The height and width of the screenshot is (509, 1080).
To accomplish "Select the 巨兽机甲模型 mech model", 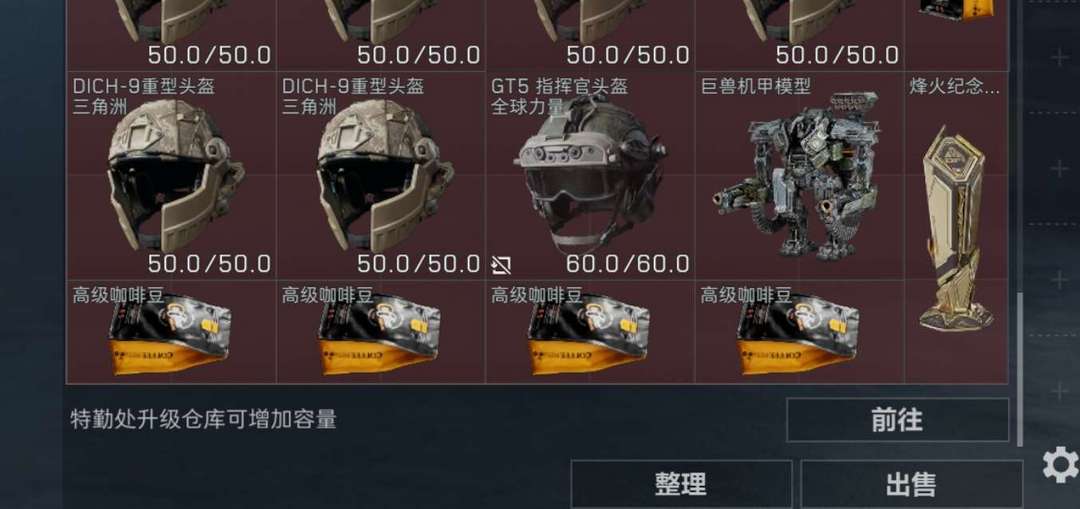I will [x=800, y=175].
